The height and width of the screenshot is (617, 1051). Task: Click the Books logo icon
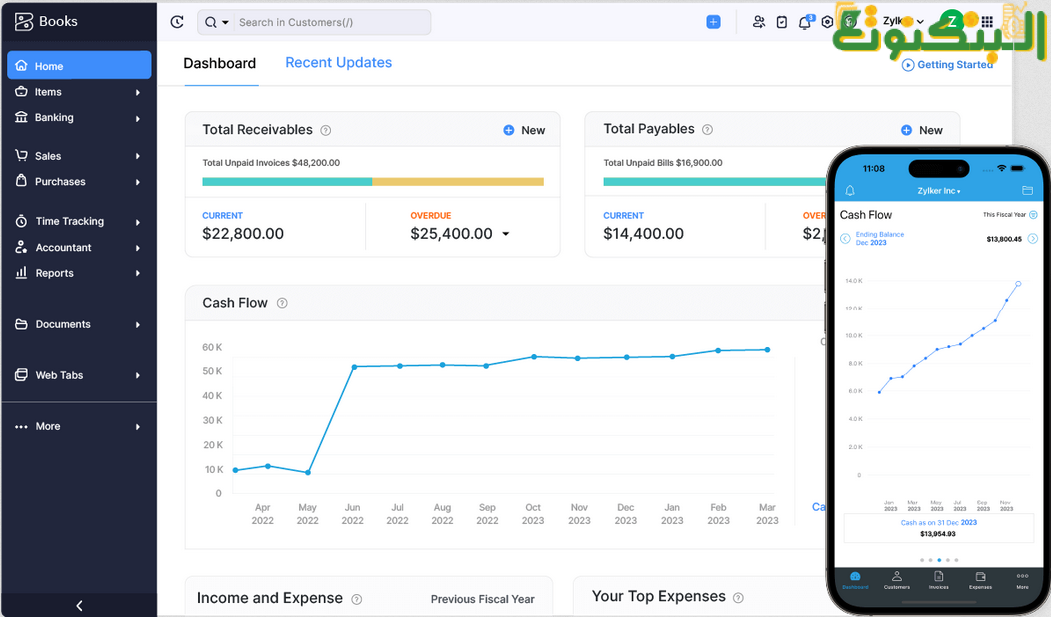[x=23, y=21]
